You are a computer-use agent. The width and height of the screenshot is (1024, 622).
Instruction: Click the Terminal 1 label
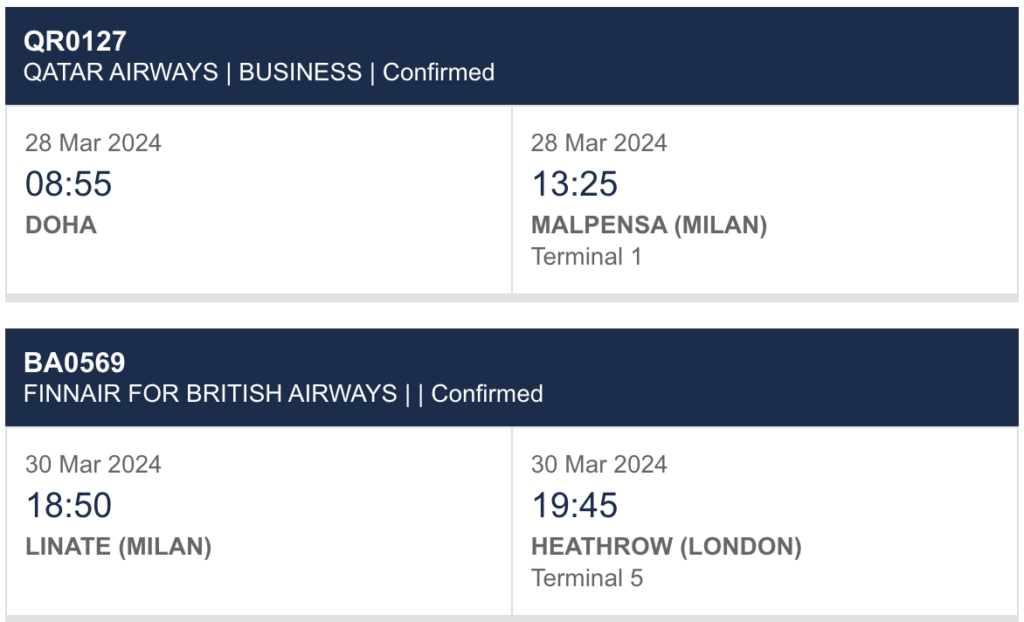(586, 257)
